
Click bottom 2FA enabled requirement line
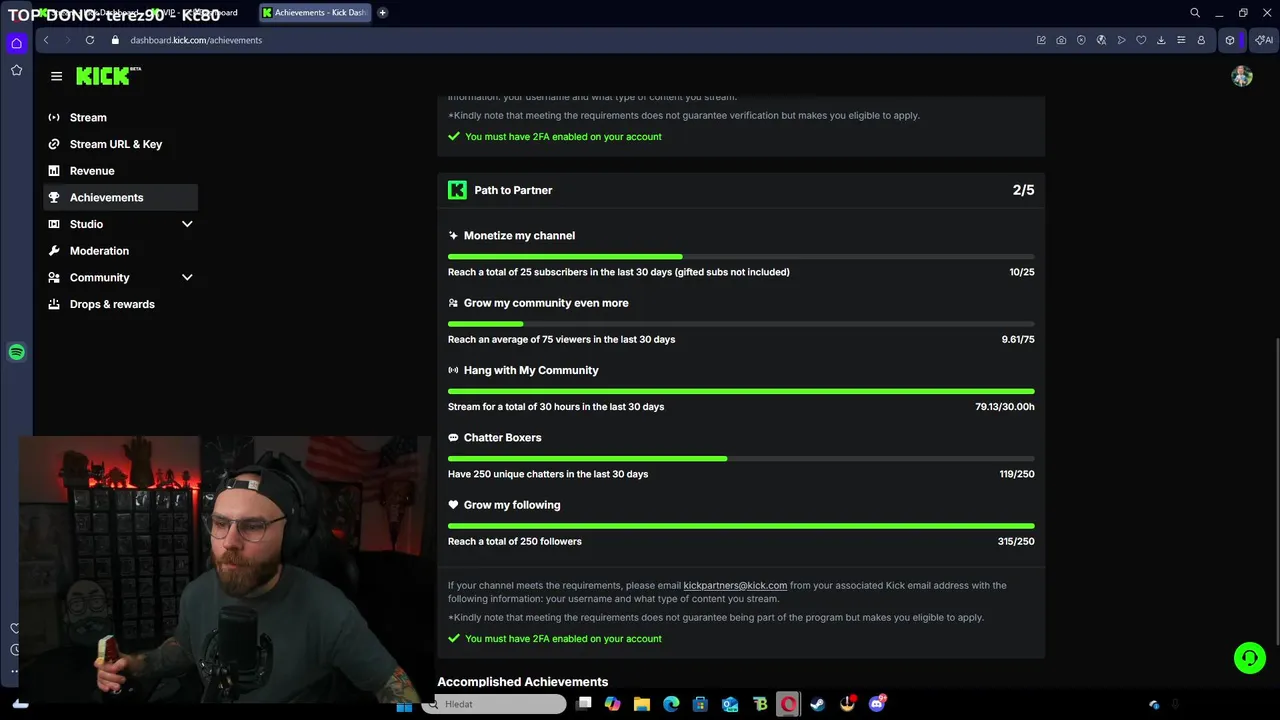tap(555, 638)
